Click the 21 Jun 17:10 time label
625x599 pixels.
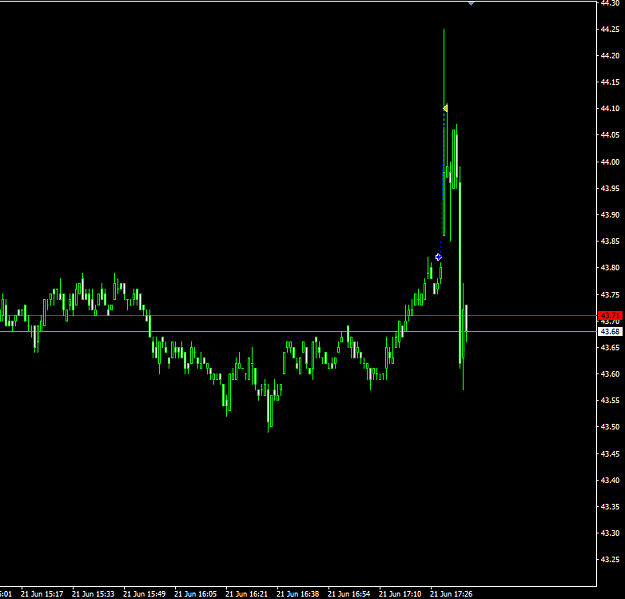(400, 594)
